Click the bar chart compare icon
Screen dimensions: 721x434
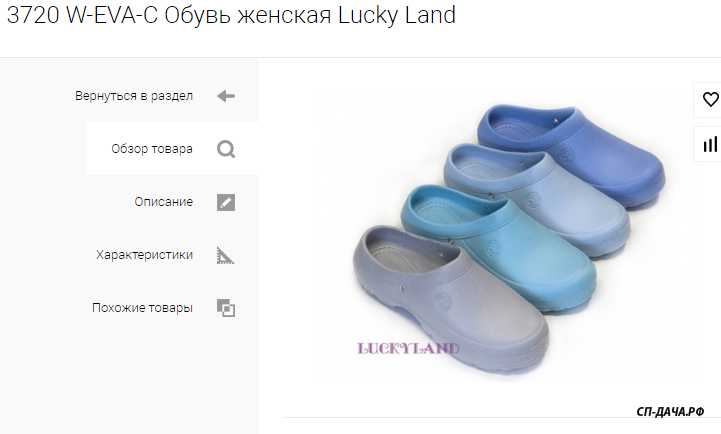coord(710,144)
